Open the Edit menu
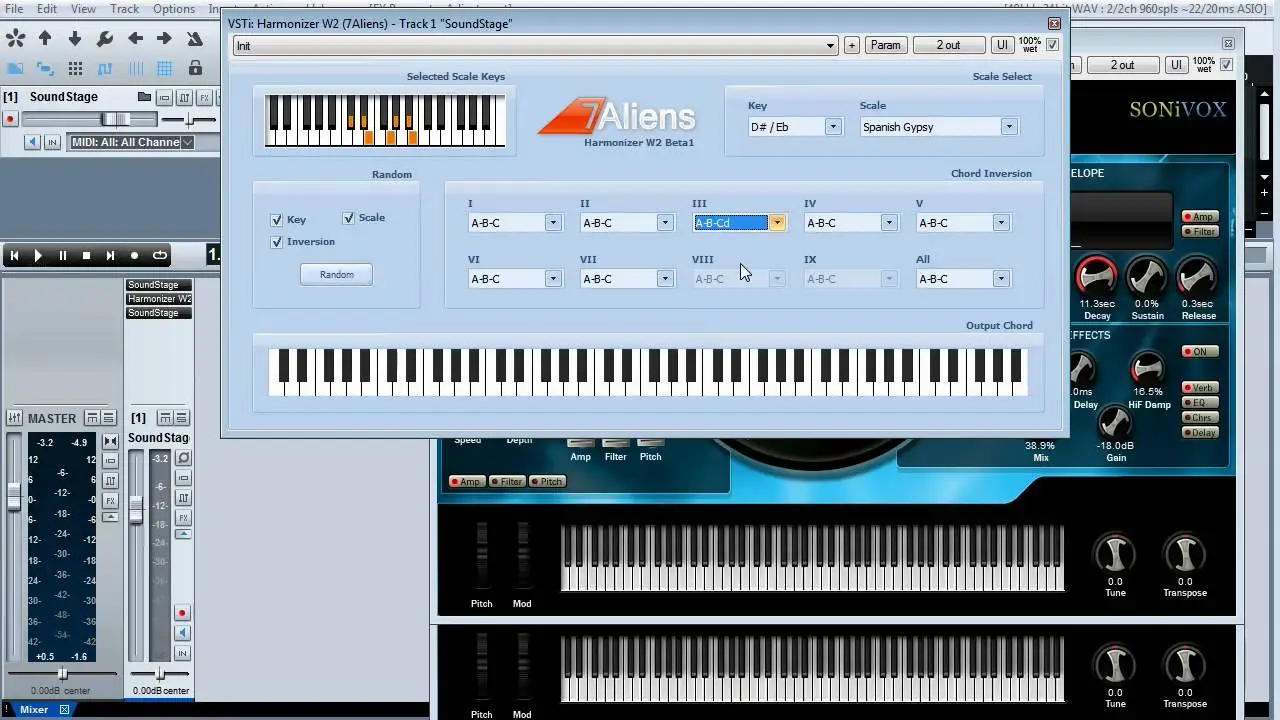Viewport: 1280px width, 720px height. (x=47, y=9)
